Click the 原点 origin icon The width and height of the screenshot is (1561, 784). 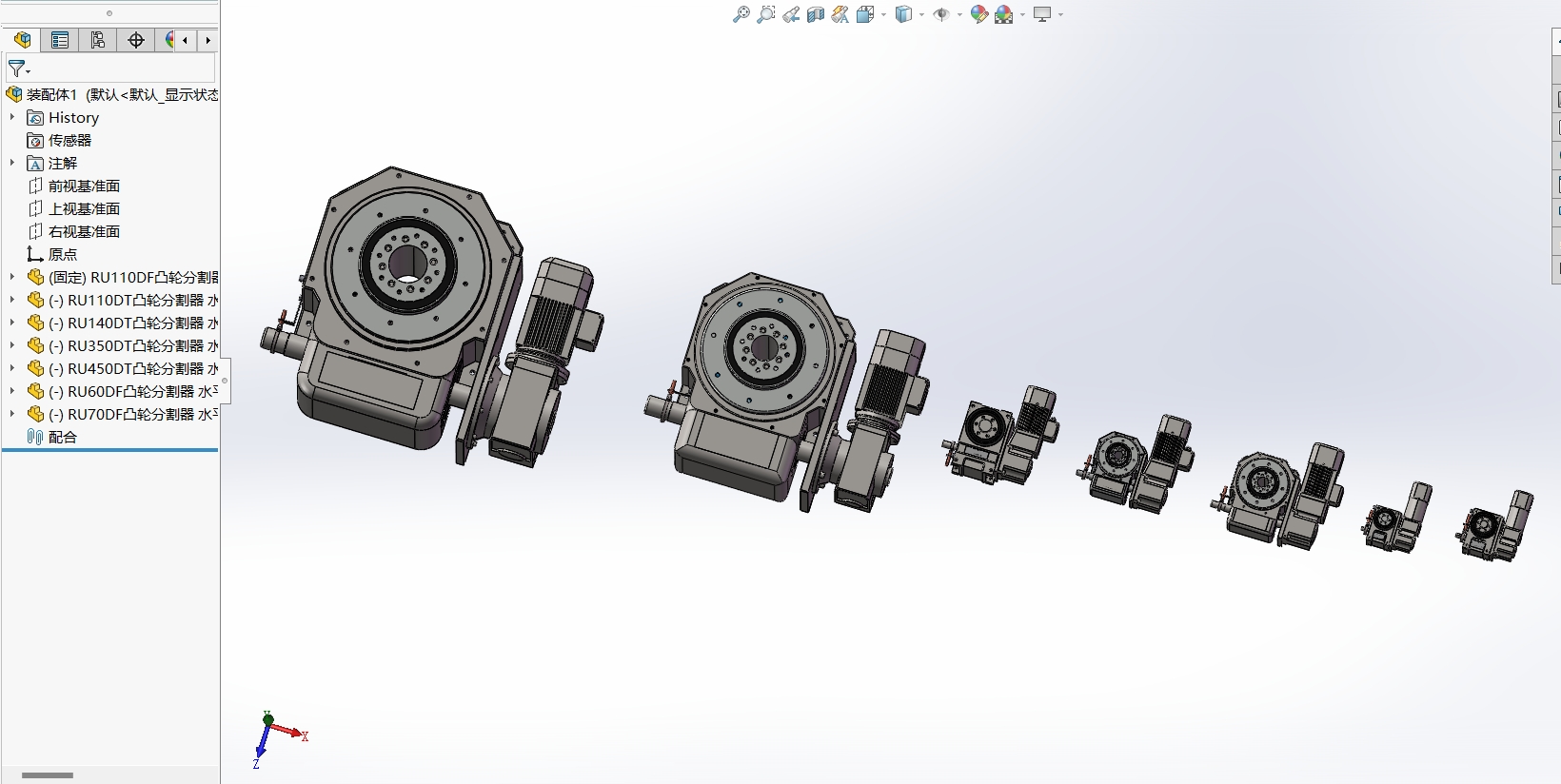tap(35, 254)
